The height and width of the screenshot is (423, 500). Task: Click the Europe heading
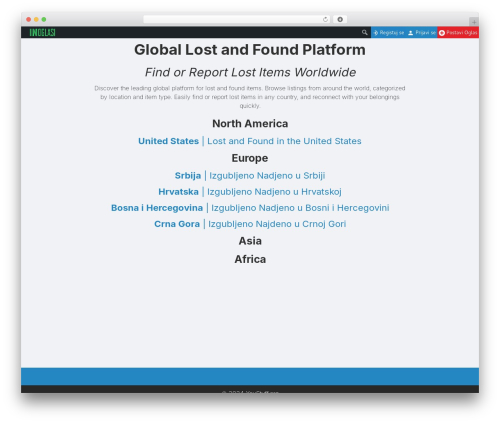point(250,158)
